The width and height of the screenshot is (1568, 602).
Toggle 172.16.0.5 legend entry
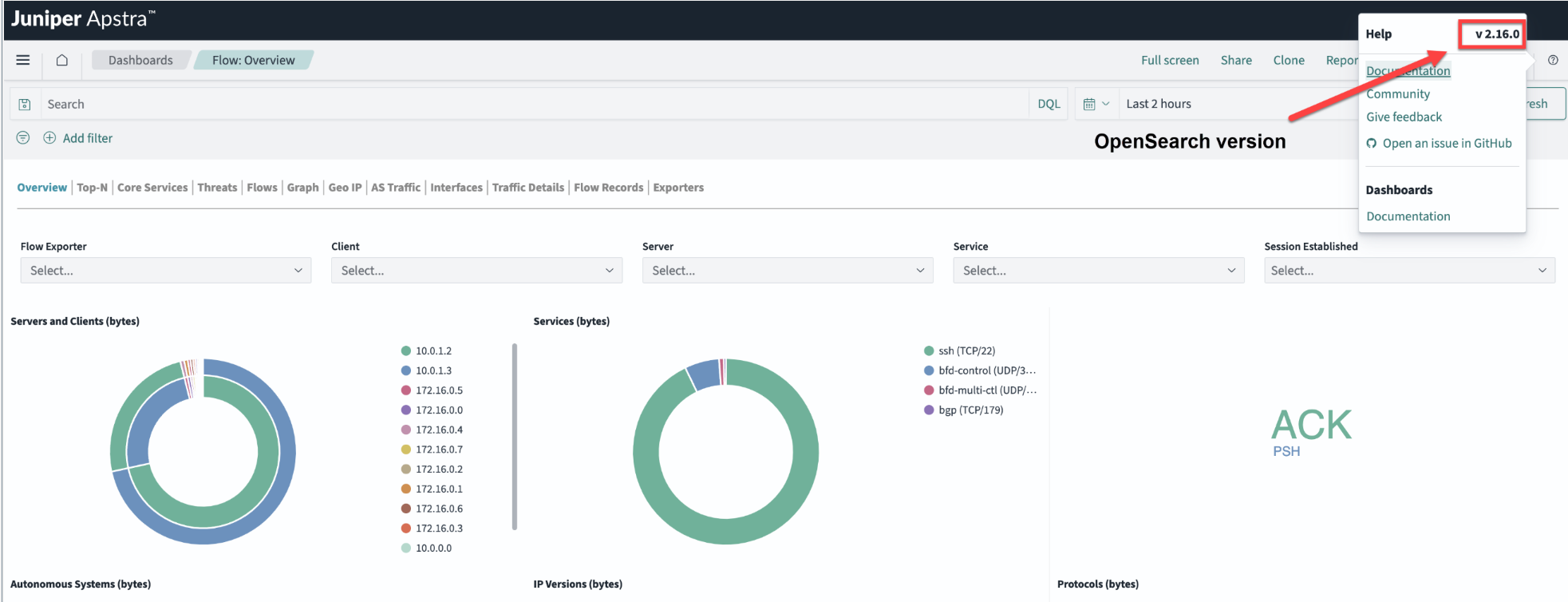pos(438,390)
